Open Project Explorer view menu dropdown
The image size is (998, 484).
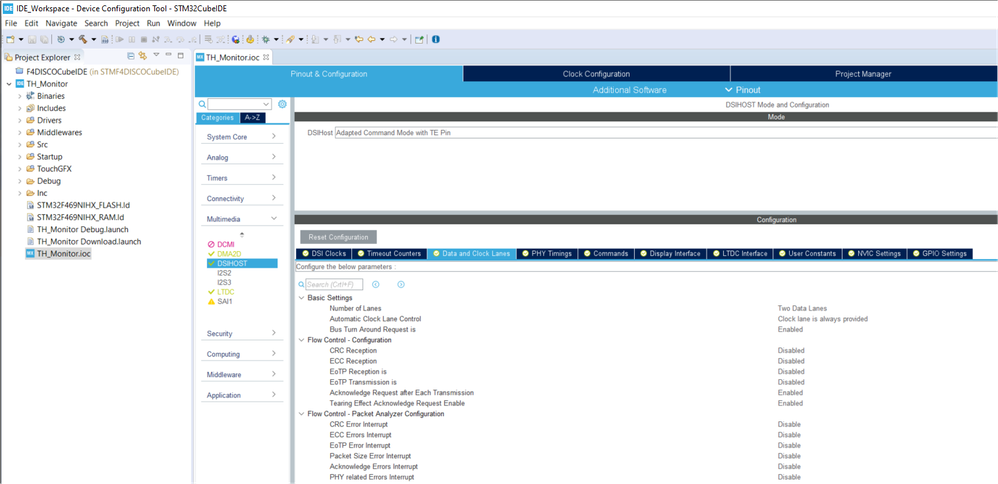pyautogui.click(x=156, y=55)
